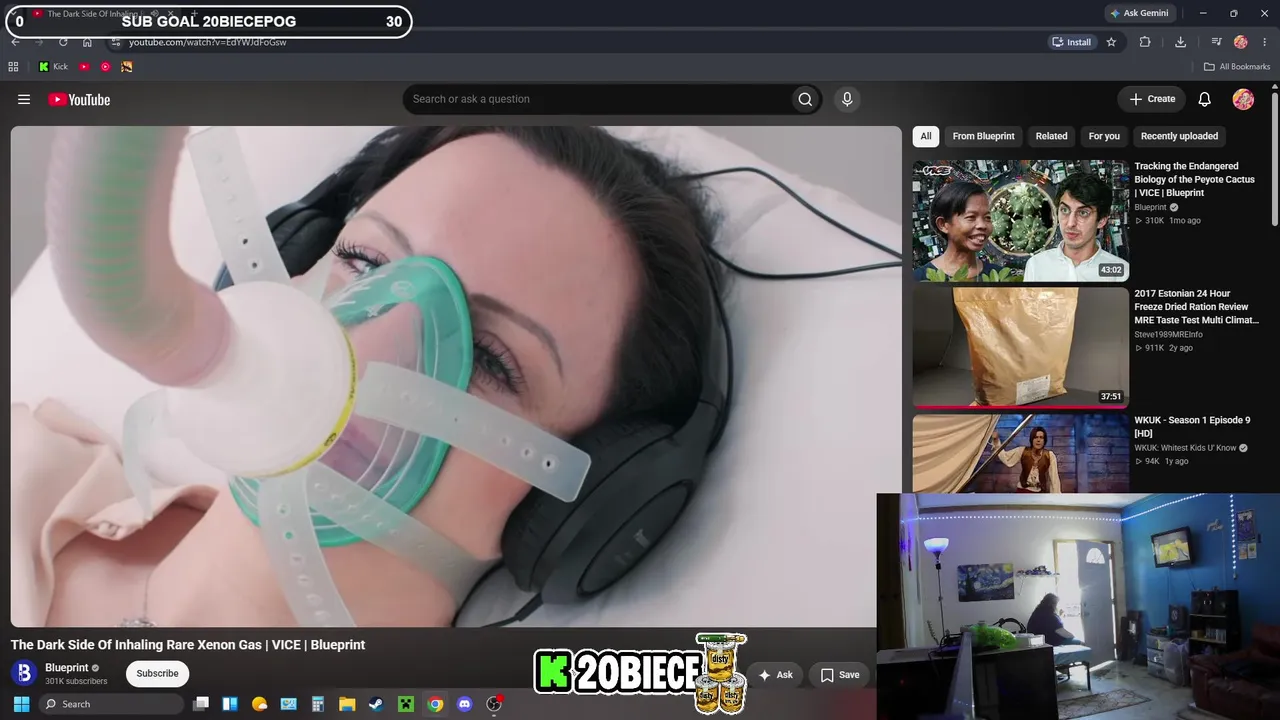Click the Install app button in address bar
The width and height of the screenshot is (1280, 720).
pos(1071,42)
